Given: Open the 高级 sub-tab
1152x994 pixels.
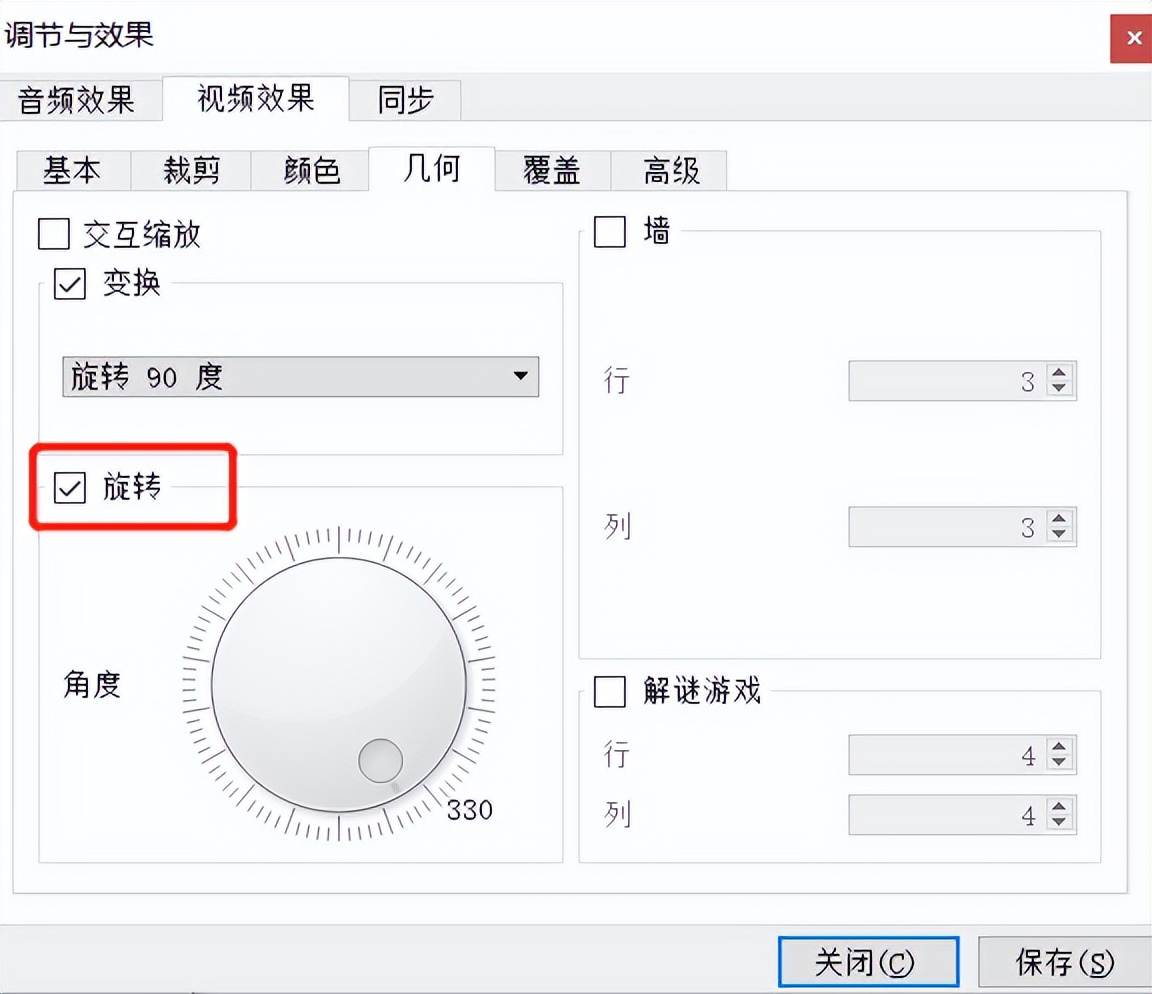Looking at the screenshot, I should click(670, 171).
